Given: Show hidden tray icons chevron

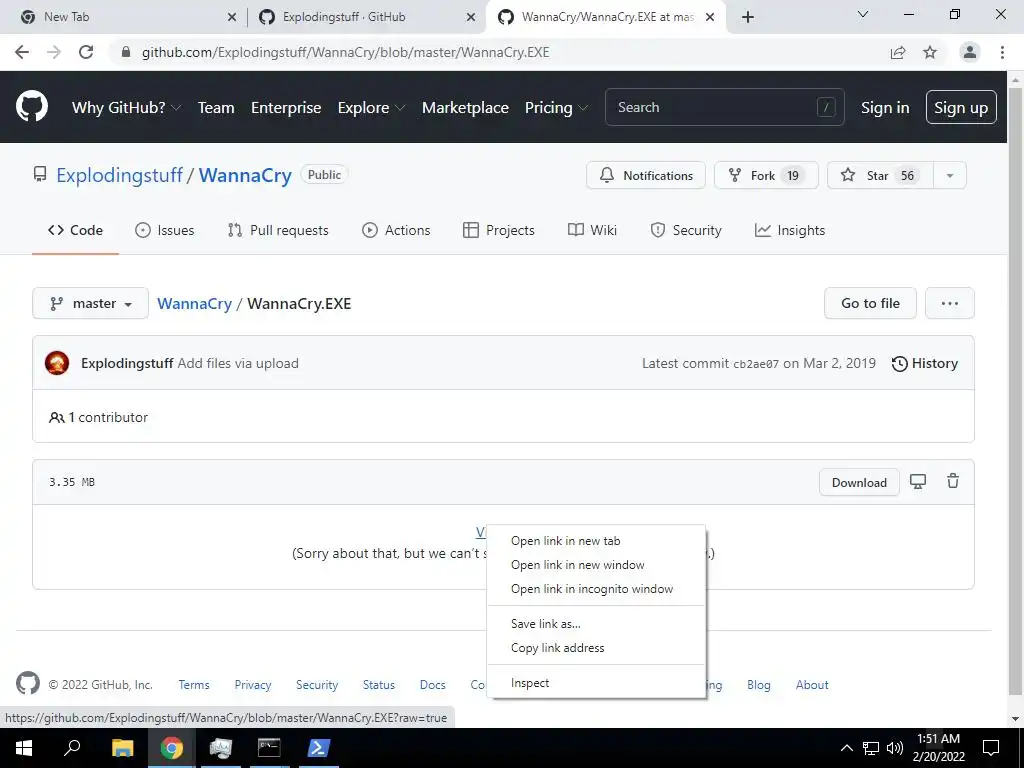Looking at the screenshot, I should coord(846,748).
